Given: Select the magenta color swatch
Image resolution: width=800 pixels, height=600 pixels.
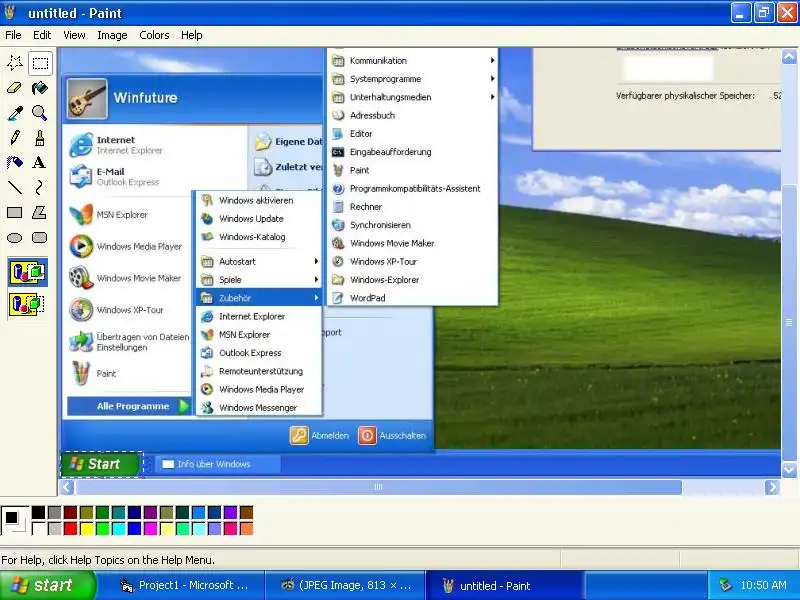Looking at the screenshot, I should pyautogui.click(x=151, y=529).
